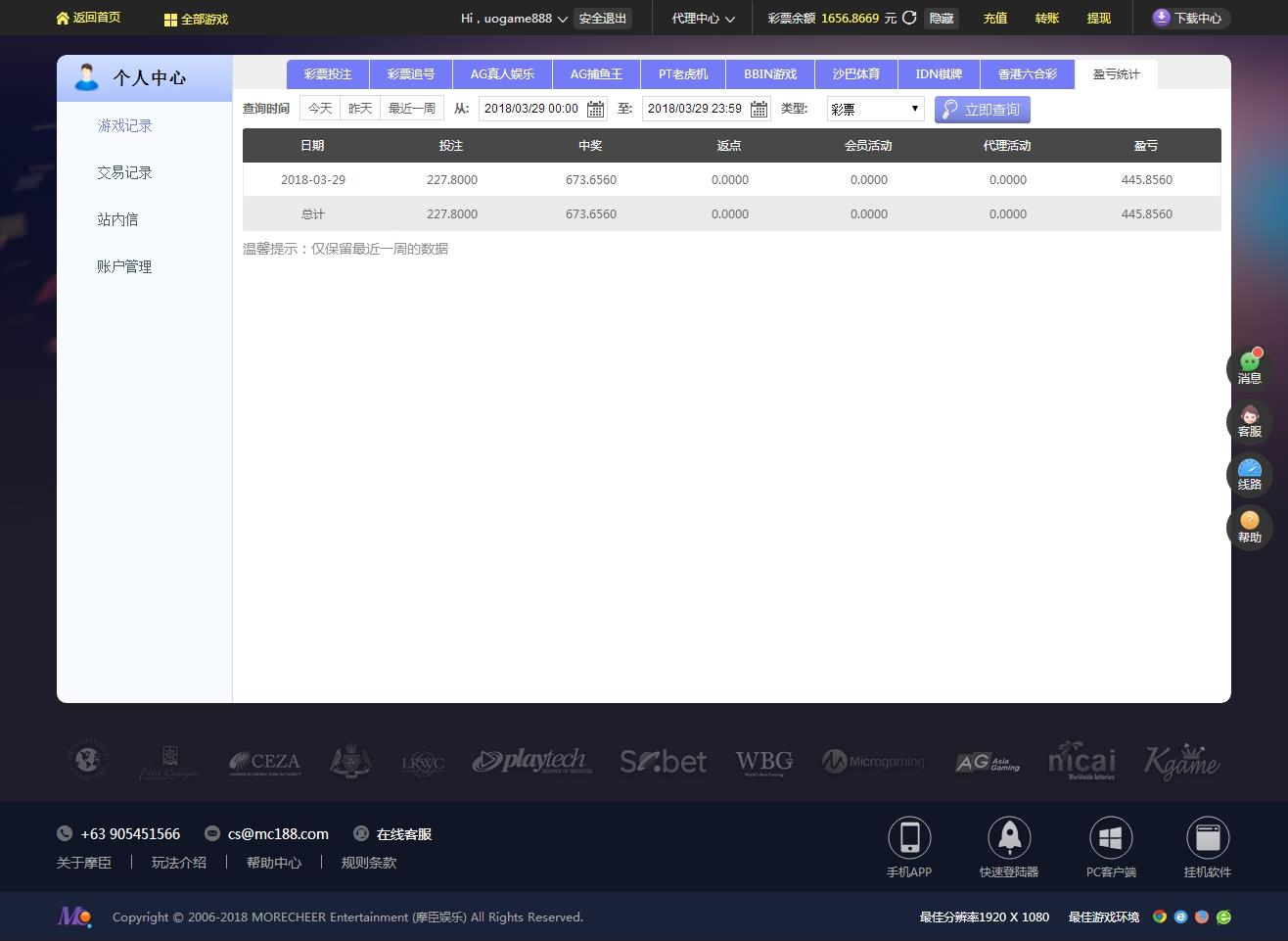Refresh the lottery balance with the reload icon
Viewport: 1288px width, 941px height.
click(x=909, y=18)
